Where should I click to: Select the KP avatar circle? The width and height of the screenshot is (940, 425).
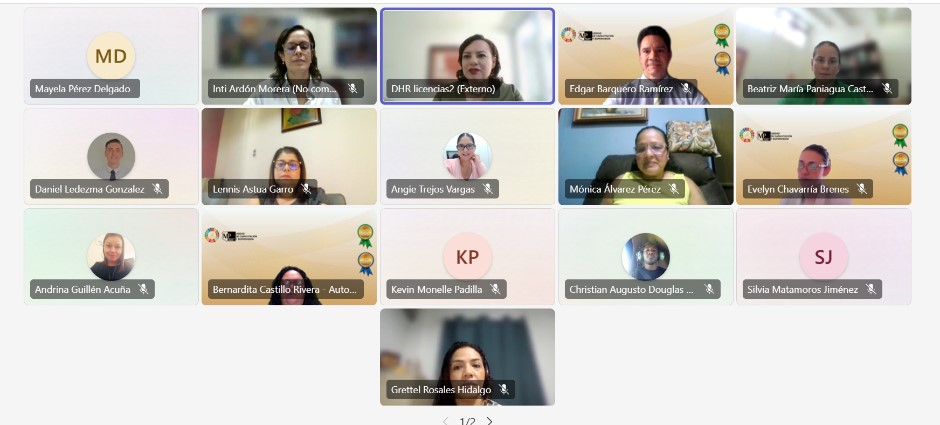[x=467, y=257]
